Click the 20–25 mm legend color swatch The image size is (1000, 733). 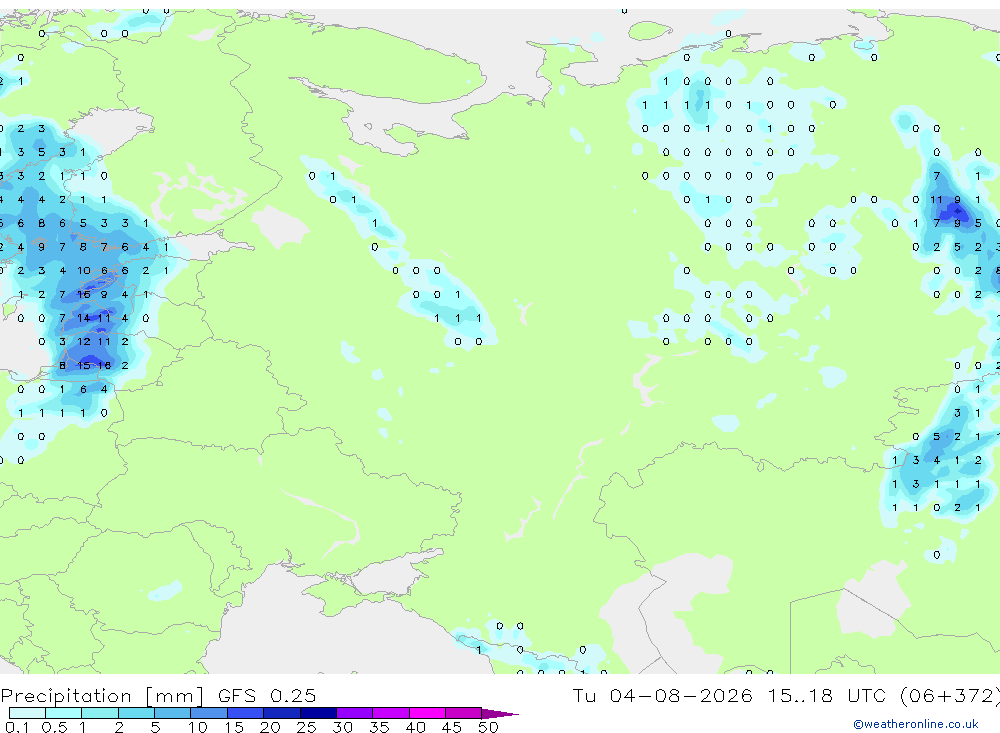282,713
